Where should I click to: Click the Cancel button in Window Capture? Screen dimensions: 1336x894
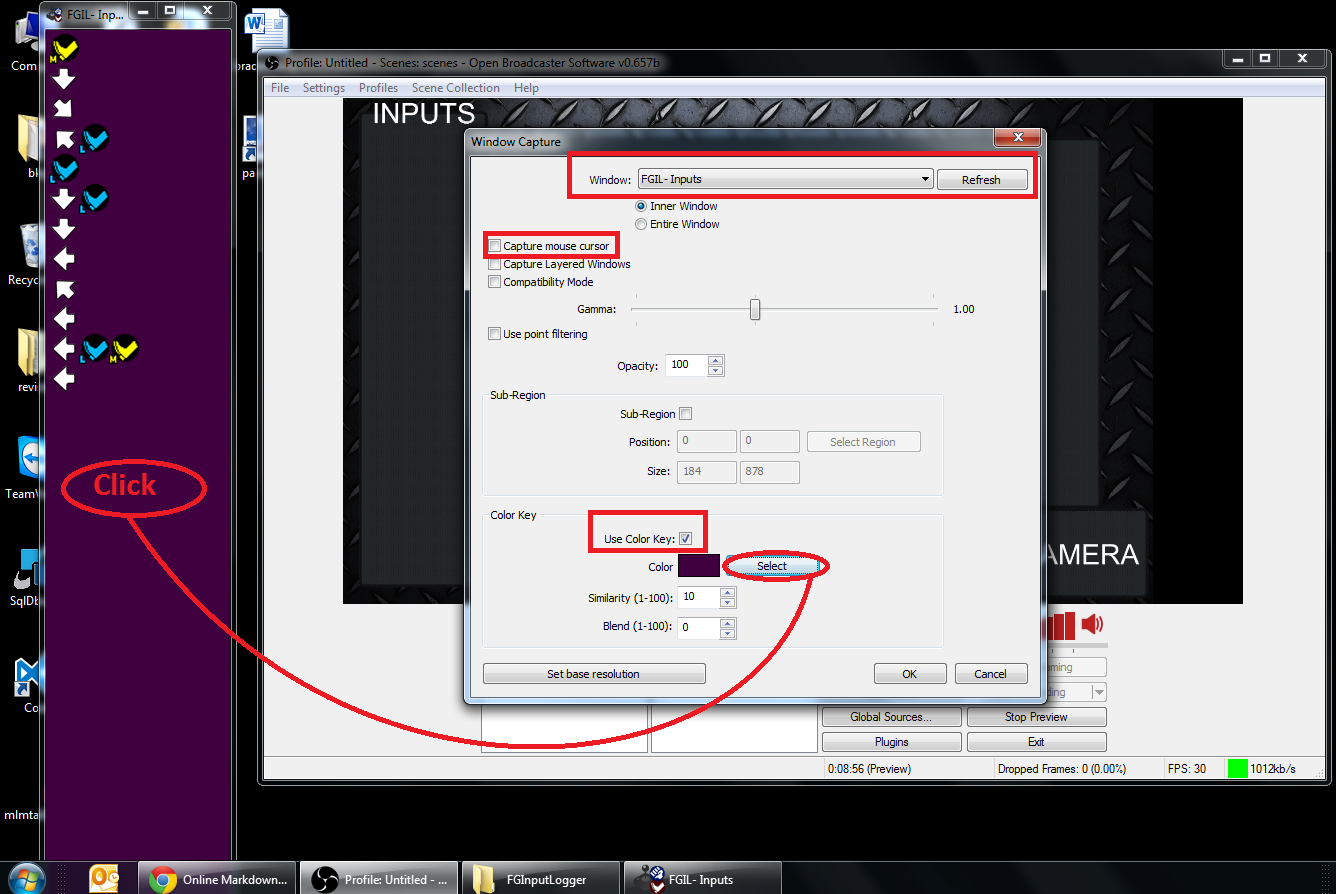991,674
